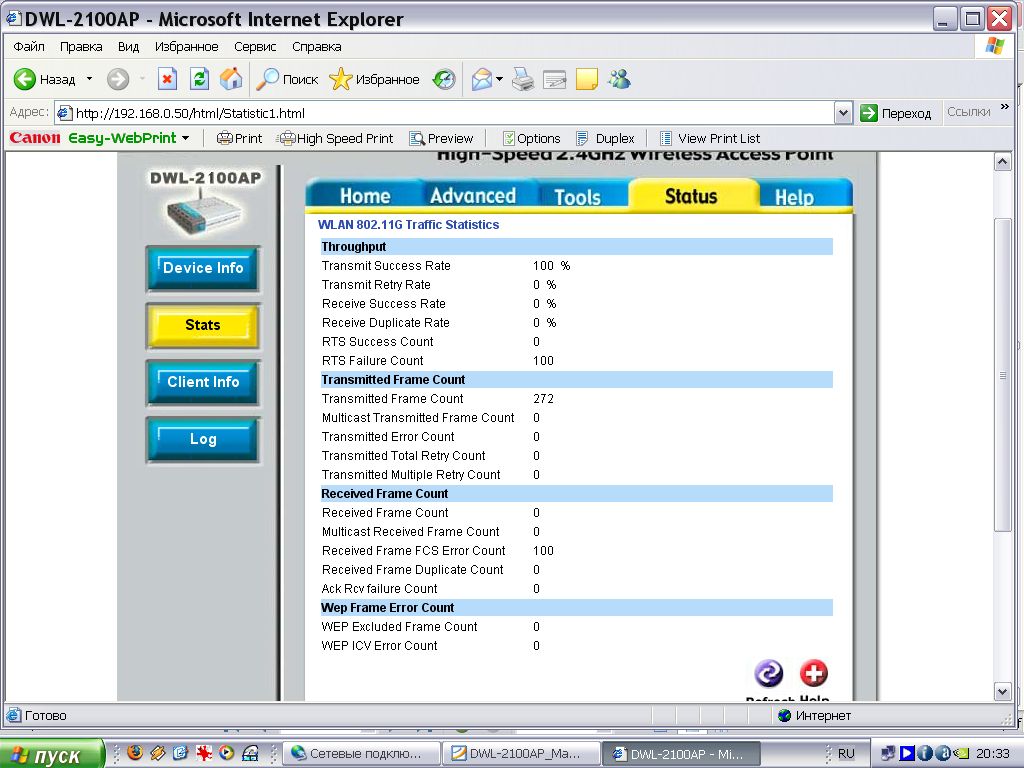Open the History clock icon
The image size is (1024, 768).
click(444, 79)
